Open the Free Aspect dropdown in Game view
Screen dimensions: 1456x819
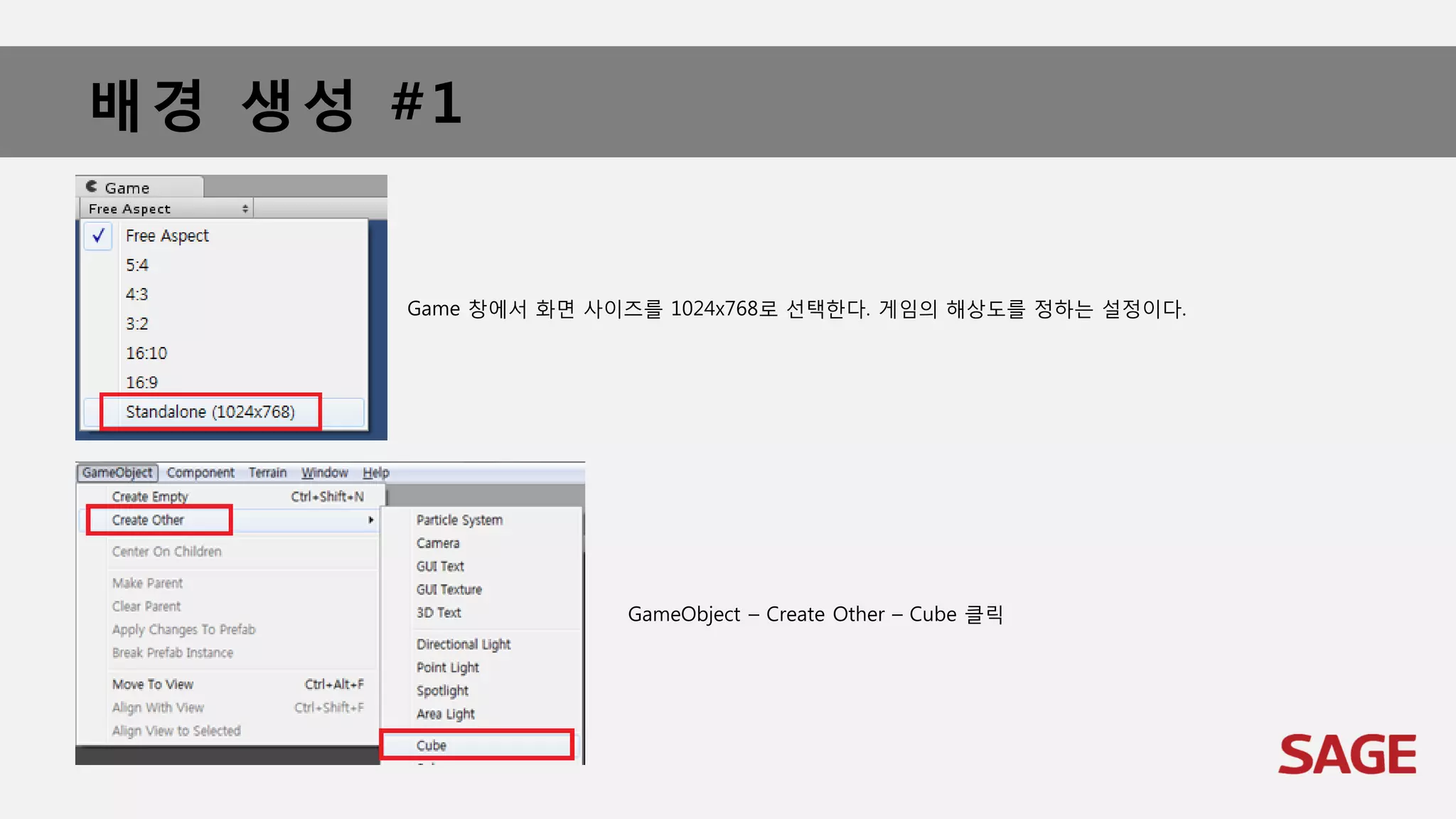coord(166,209)
